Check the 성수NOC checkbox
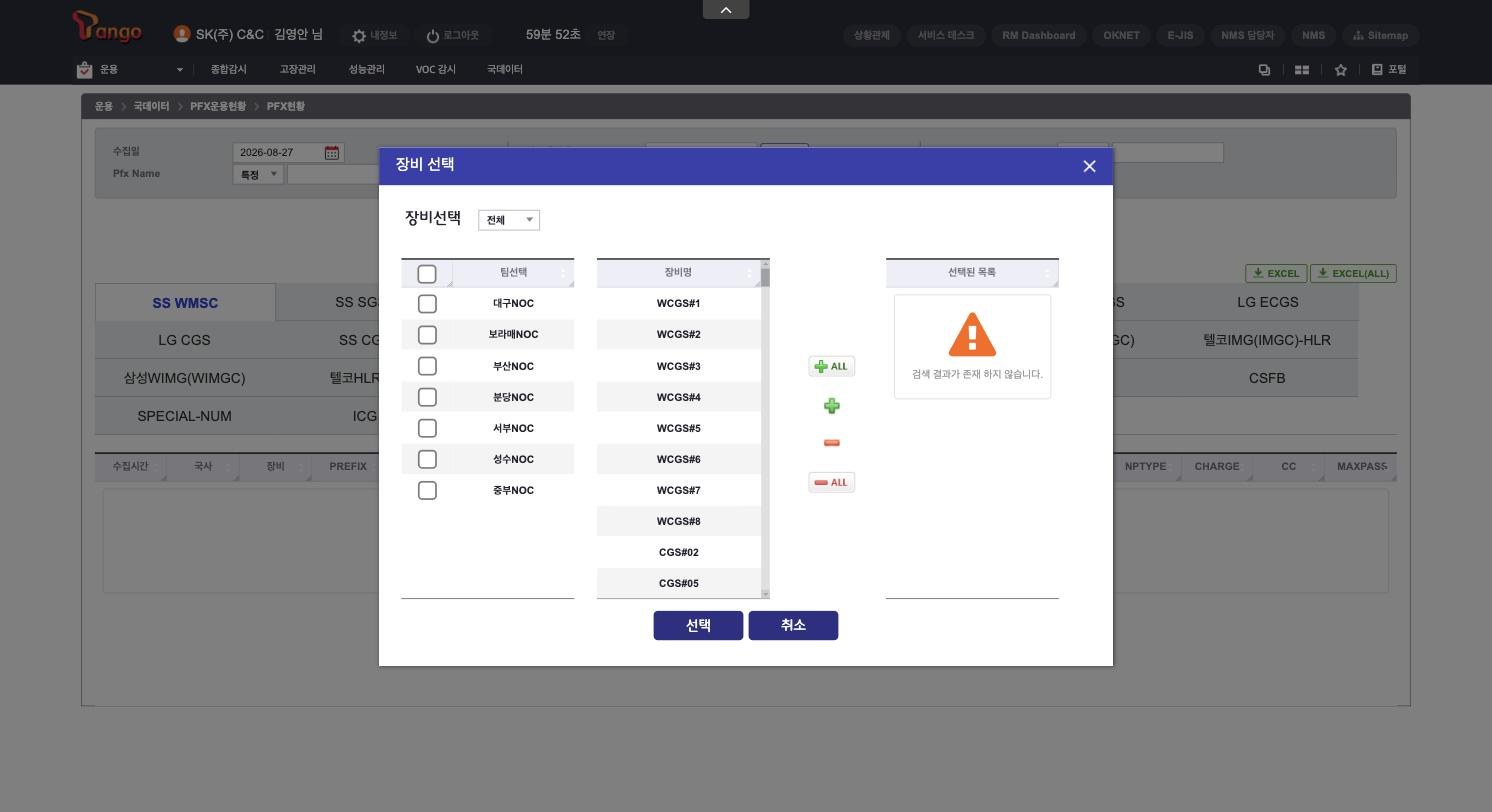Image resolution: width=1492 pixels, height=812 pixels. point(427,459)
